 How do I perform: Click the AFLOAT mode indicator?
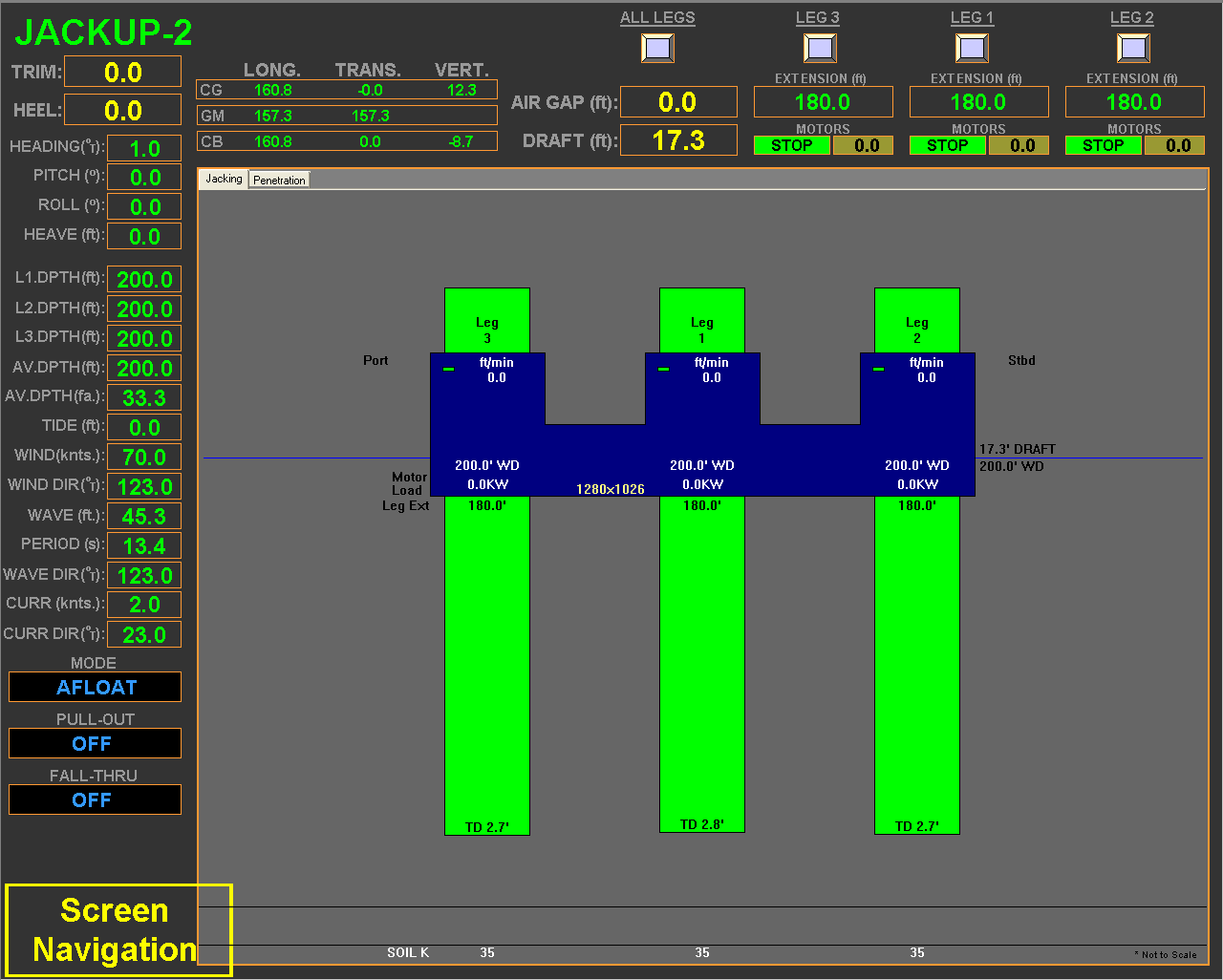[x=96, y=687]
